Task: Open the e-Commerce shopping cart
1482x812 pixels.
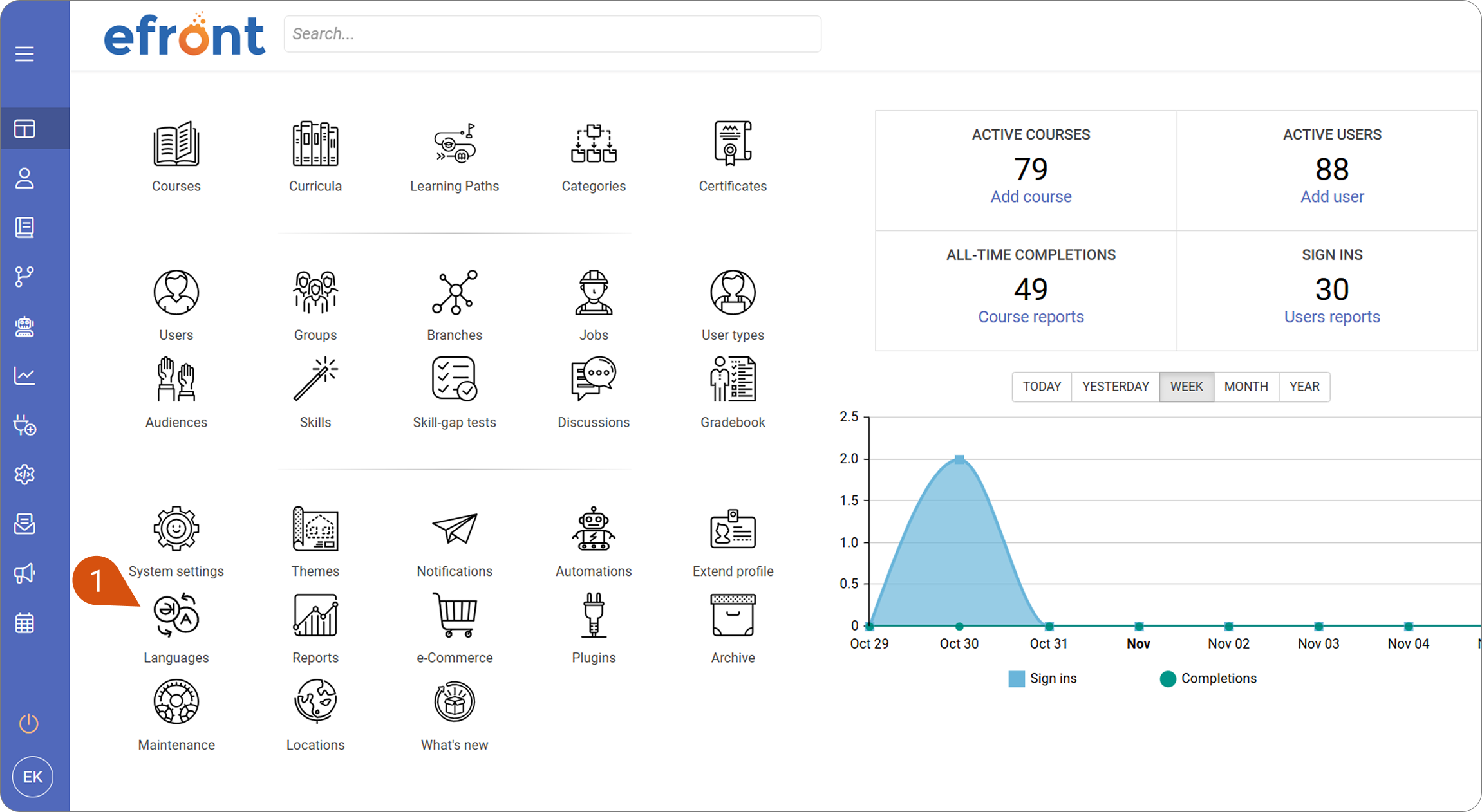Action: [x=455, y=616]
